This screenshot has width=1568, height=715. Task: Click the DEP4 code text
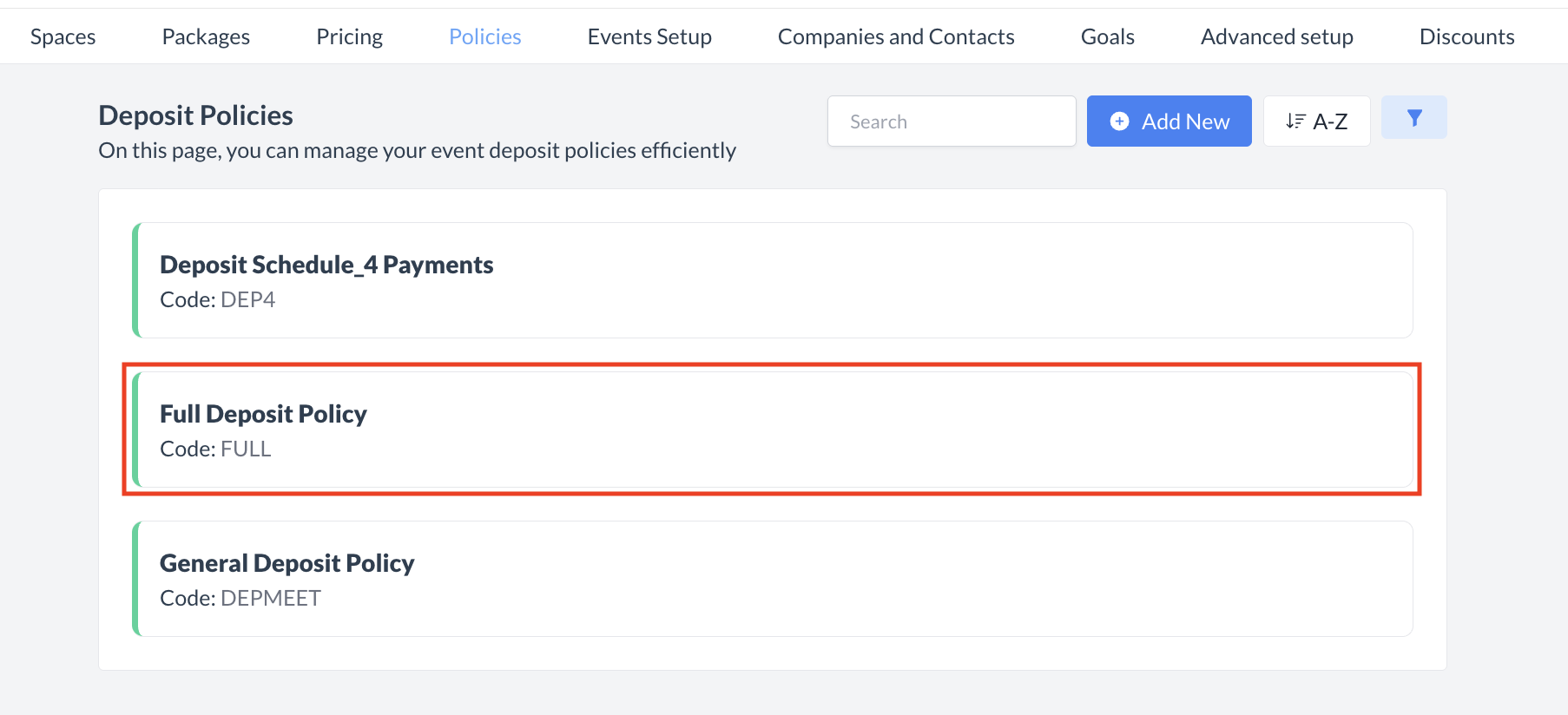point(247,299)
